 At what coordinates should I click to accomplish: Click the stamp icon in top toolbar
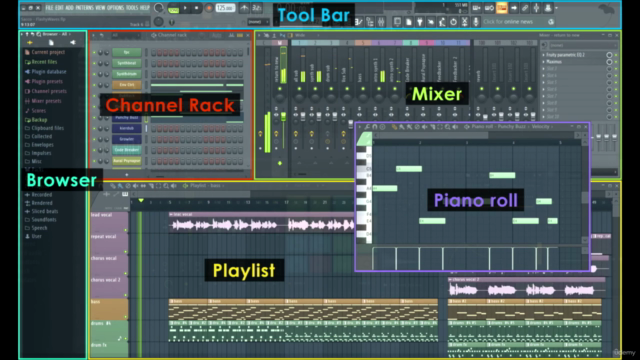coord(548,7)
